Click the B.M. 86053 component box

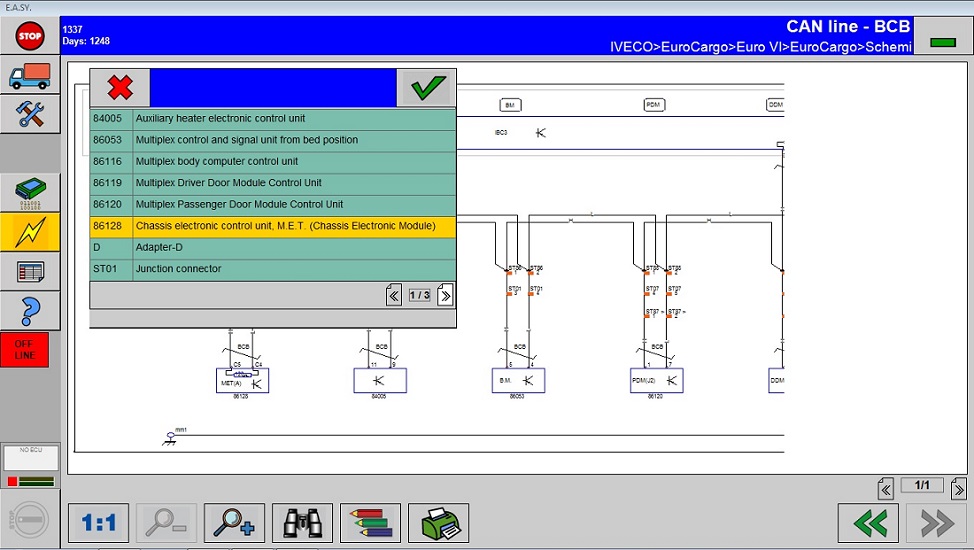point(518,380)
